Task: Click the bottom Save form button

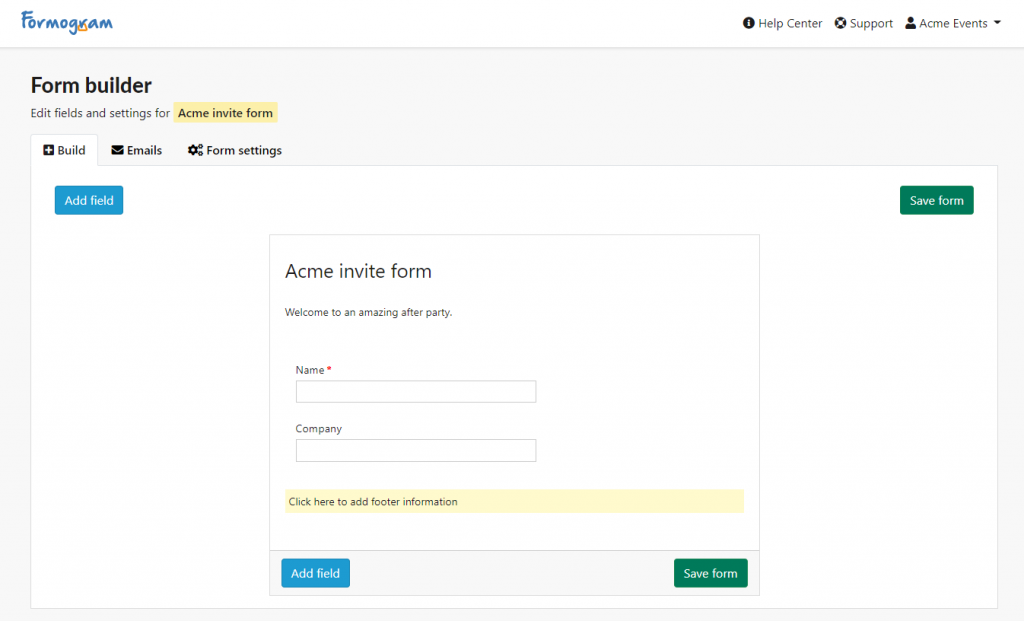Action: click(x=711, y=573)
